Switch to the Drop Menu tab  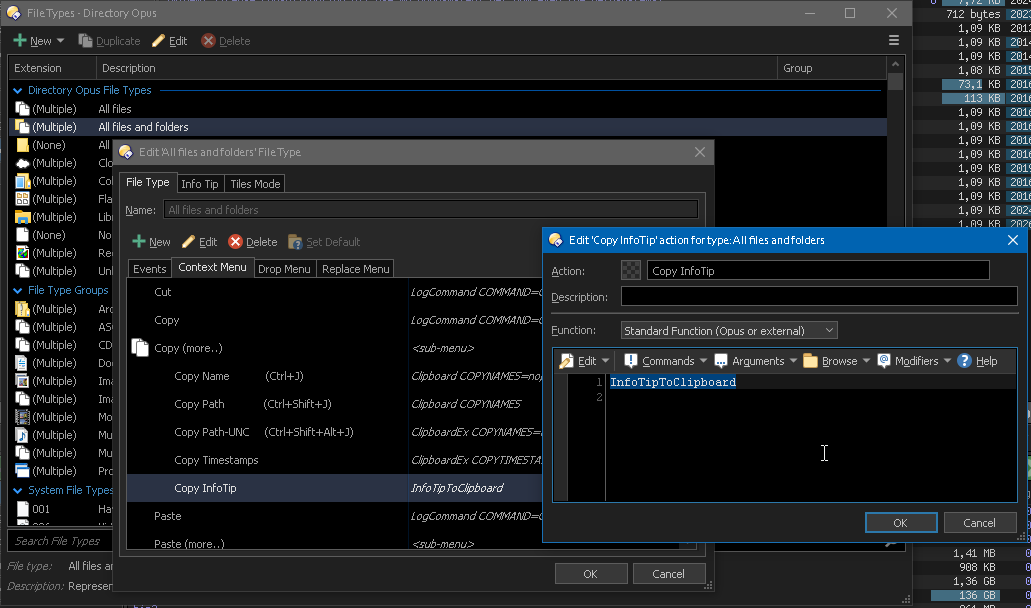tap(284, 269)
